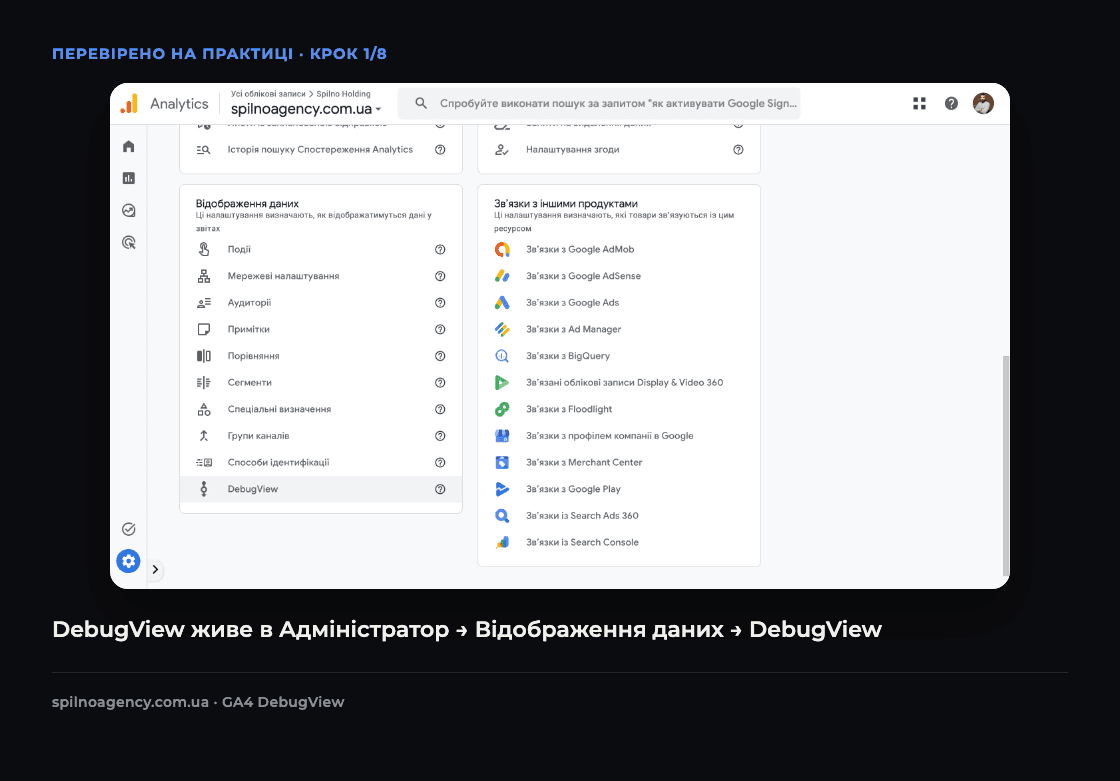Click the Floodlight link icon
Screen dimensions: 1120x781
tap(502, 409)
